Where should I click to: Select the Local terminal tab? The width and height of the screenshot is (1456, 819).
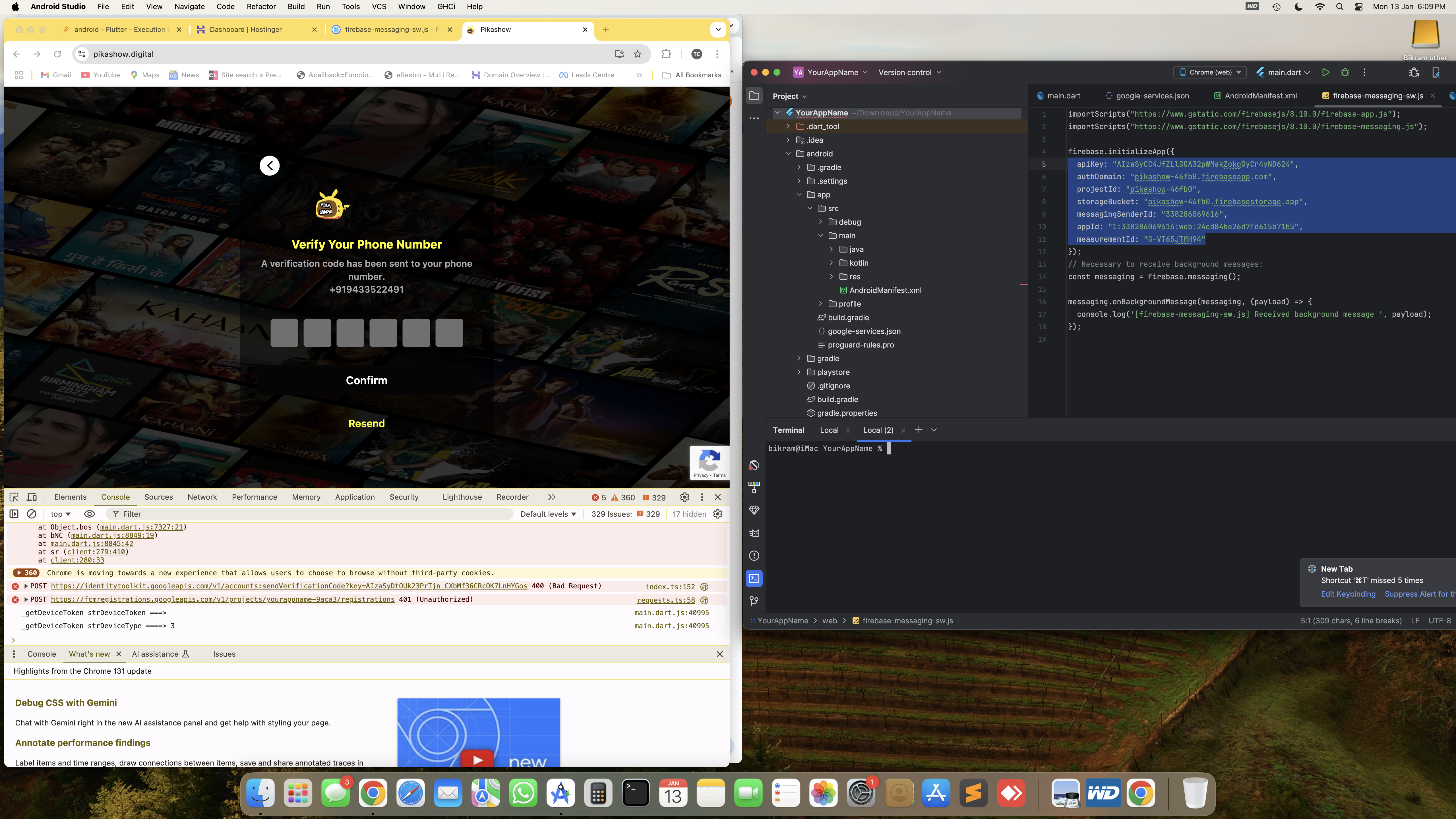pos(829,430)
